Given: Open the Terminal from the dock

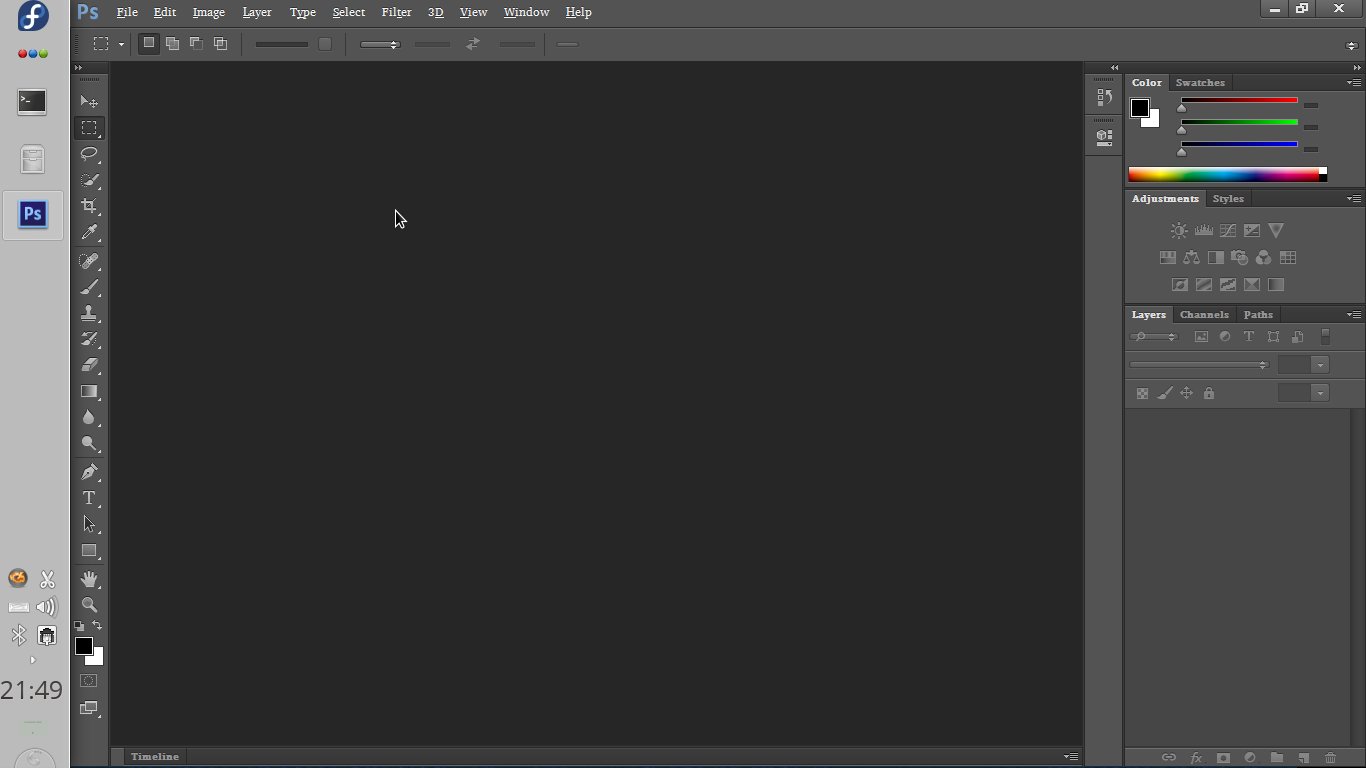Looking at the screenshot, I should click(32, 102).
